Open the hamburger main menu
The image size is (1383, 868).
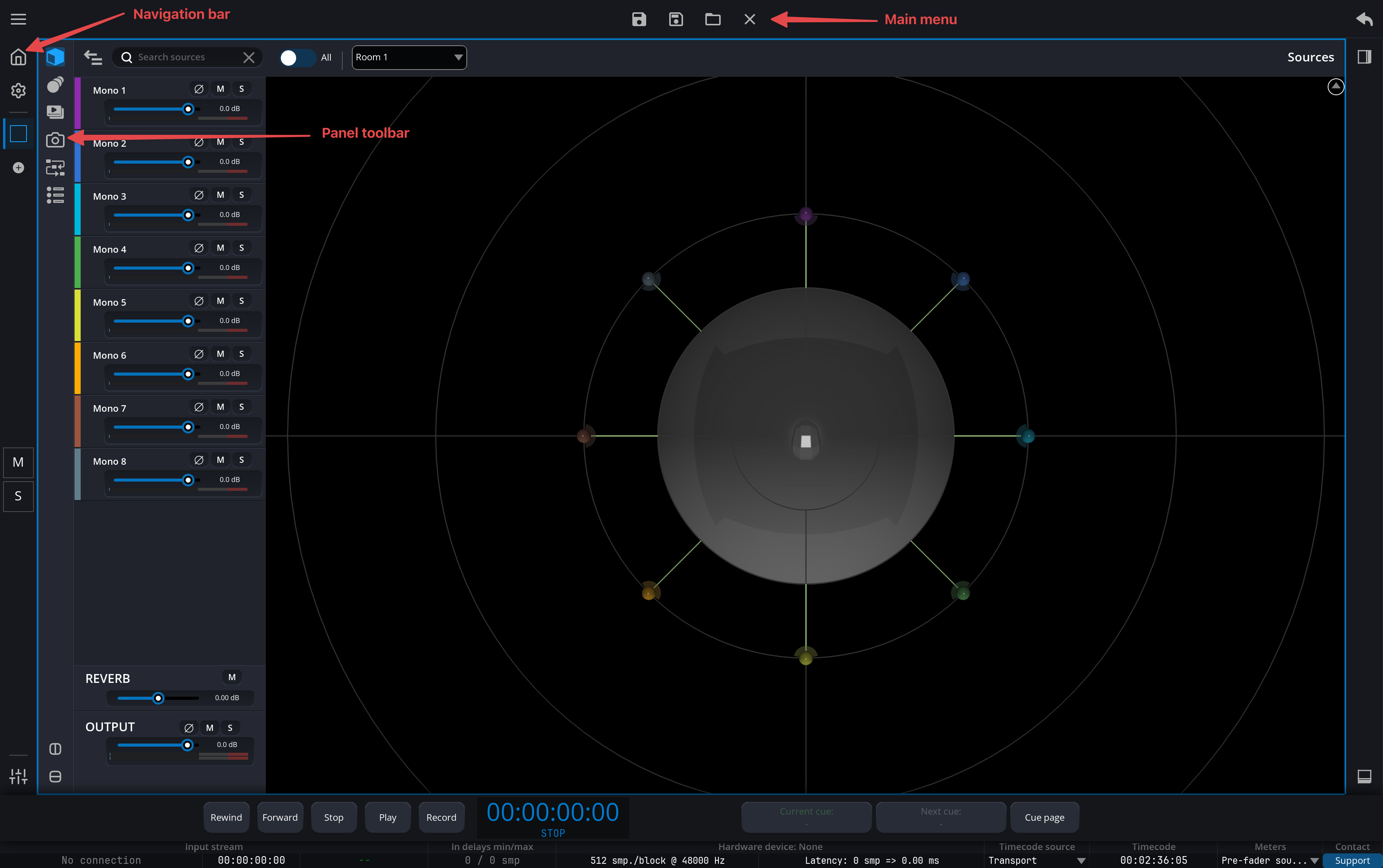[x=18, y=20]
